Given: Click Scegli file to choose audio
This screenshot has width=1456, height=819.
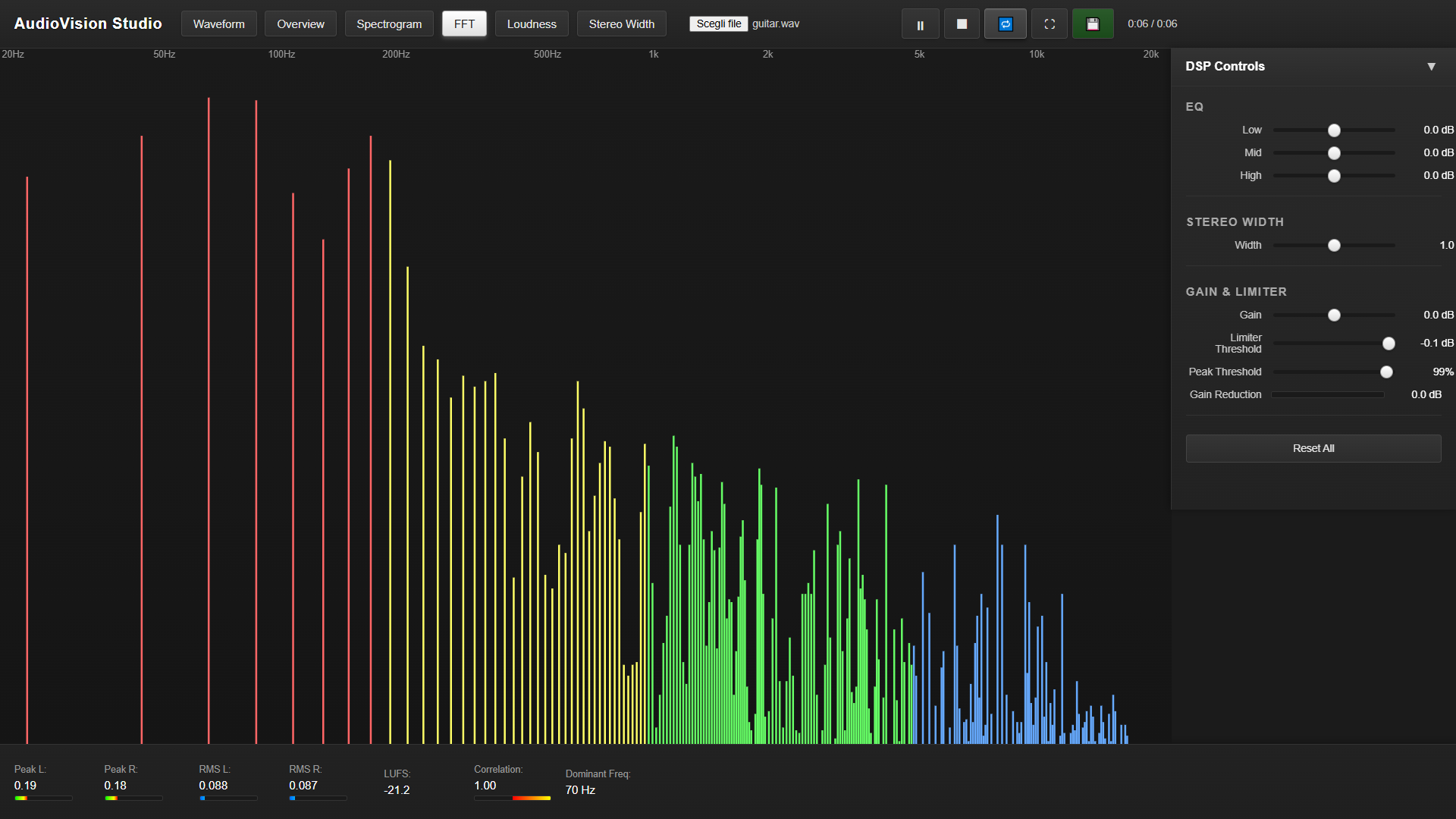Looking at the screenshot, I should pos(718,24).
